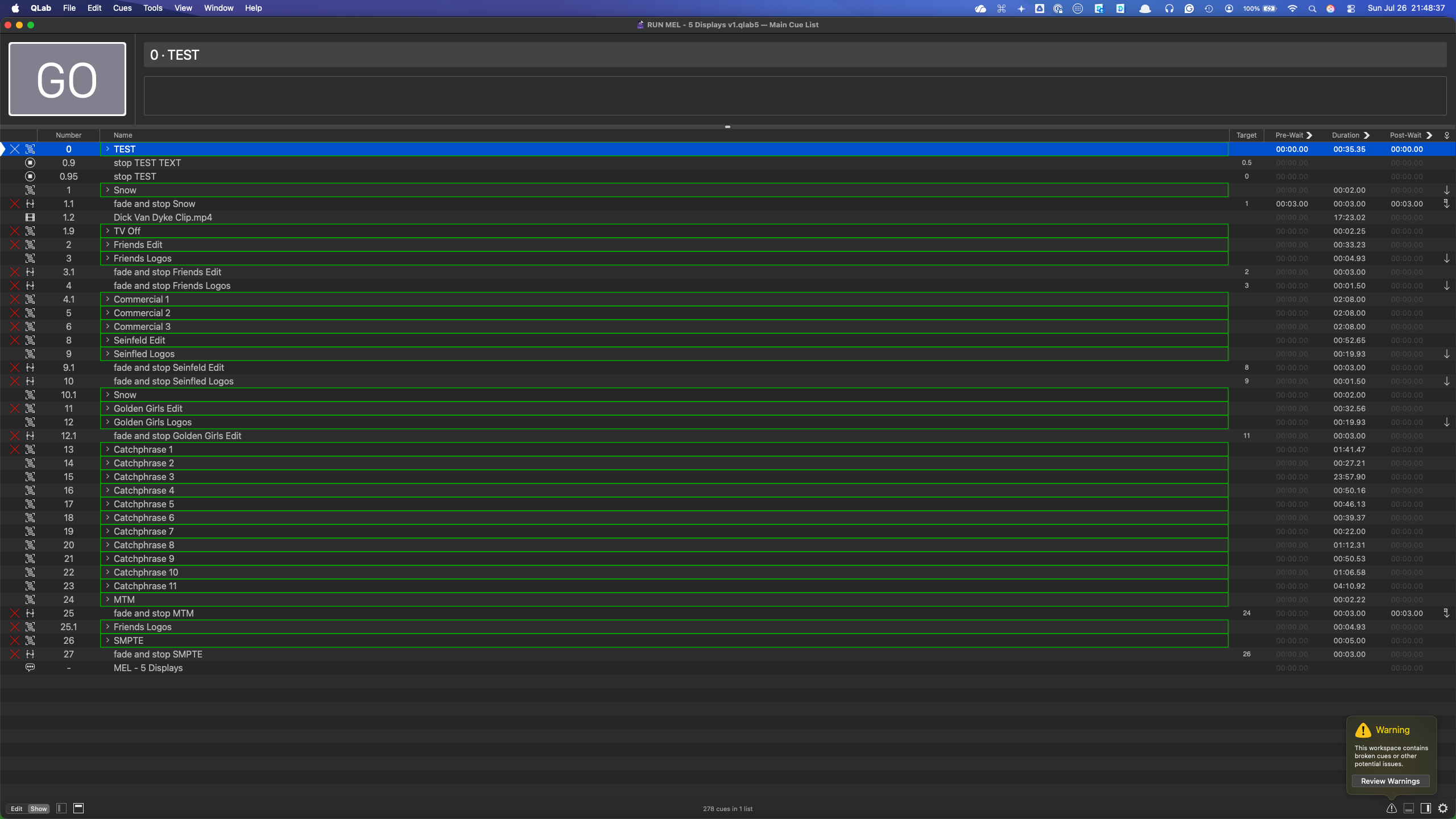
Task: Click auto-continue arrow on Snow cue 1
Action: [x=1446, y=190]
